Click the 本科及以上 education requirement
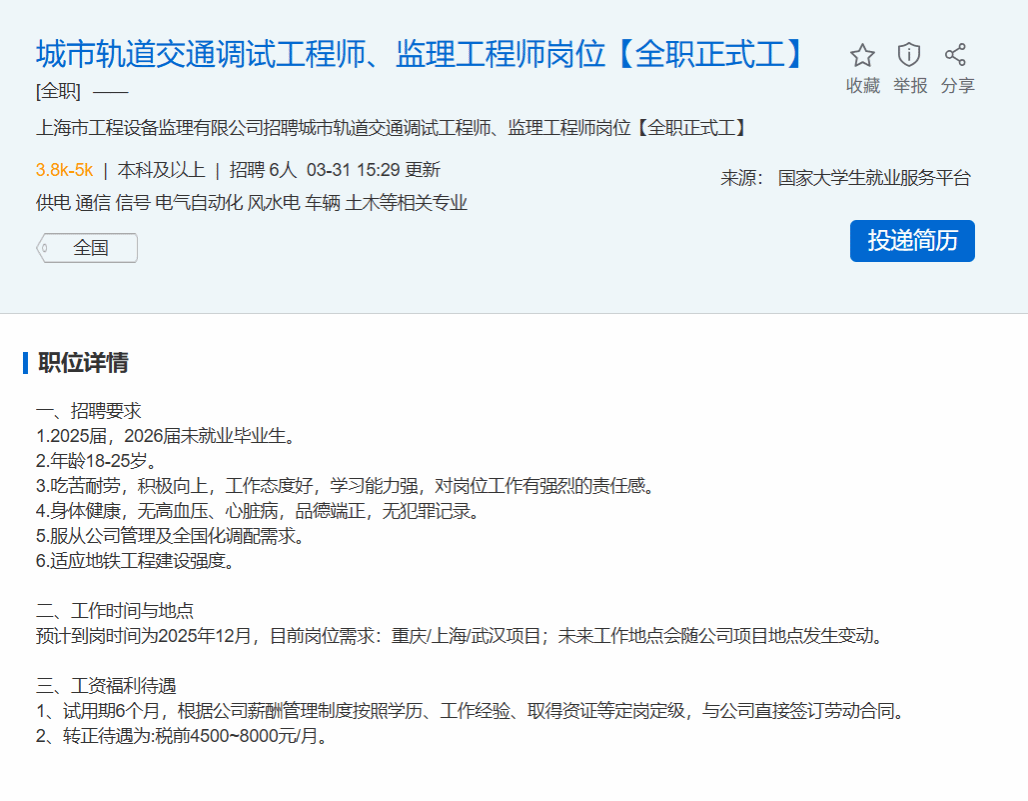Viewport: 1028px width, 801px height. pos(161,170)
